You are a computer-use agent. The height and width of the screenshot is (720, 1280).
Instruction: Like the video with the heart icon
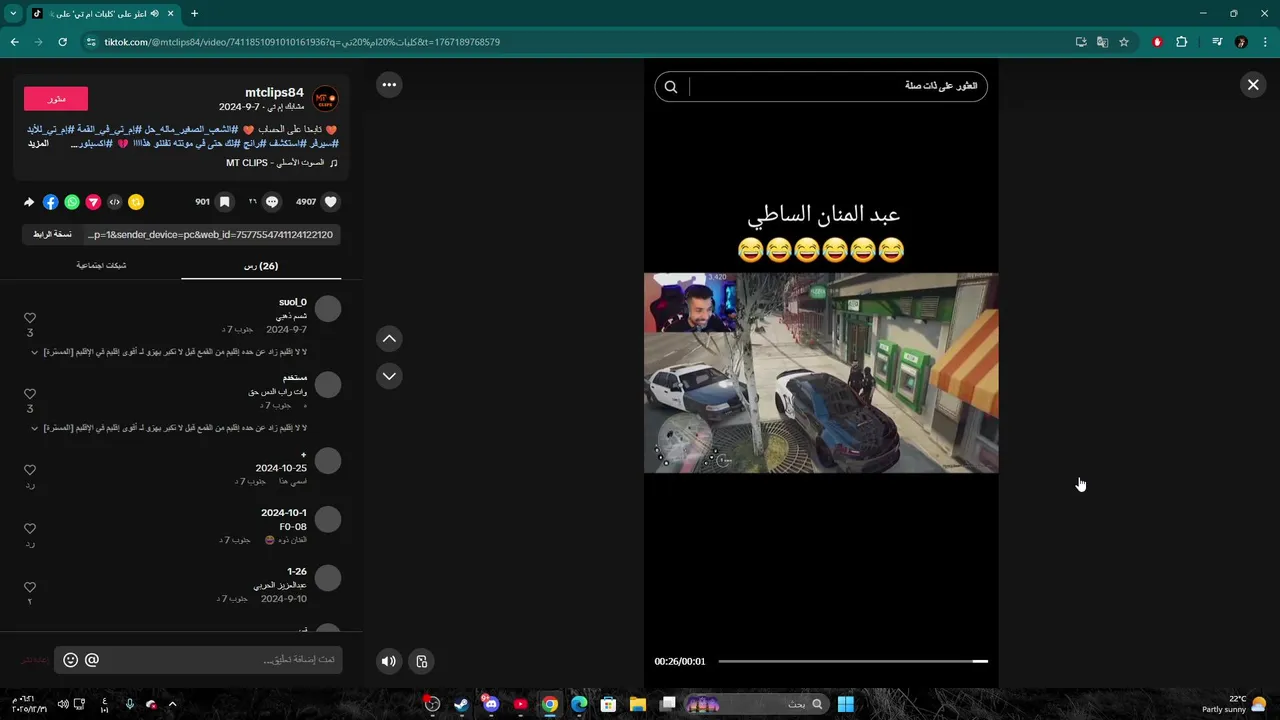331,202
